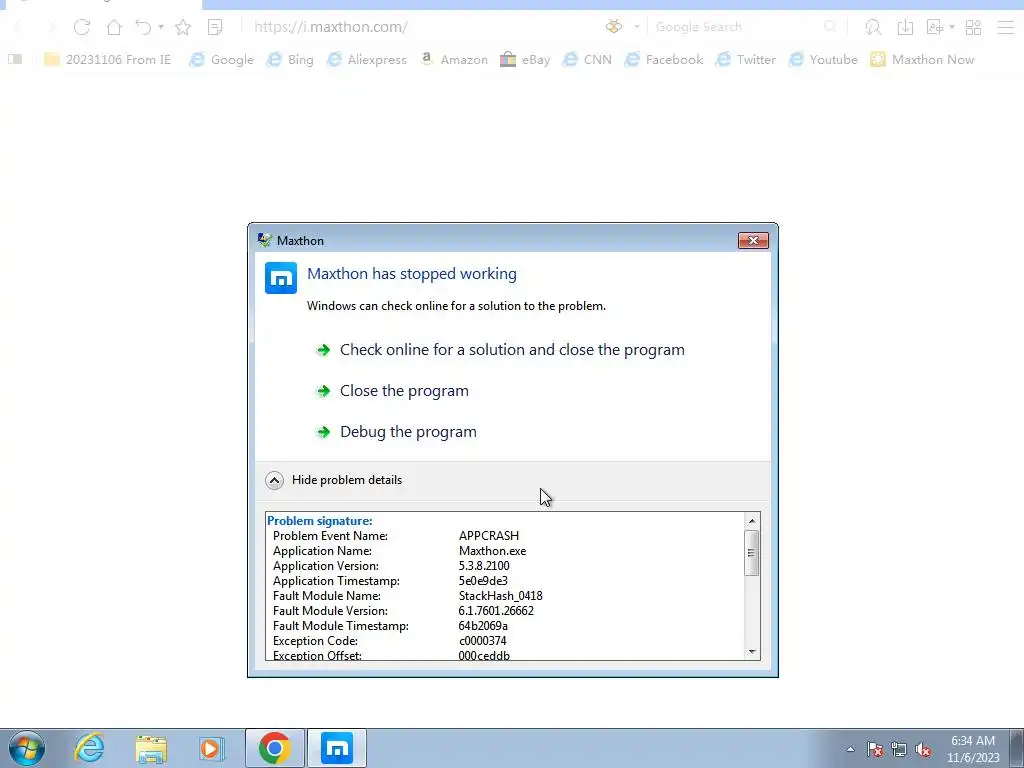Open the Aliexpress bookmark

click(x=366, y=59)
